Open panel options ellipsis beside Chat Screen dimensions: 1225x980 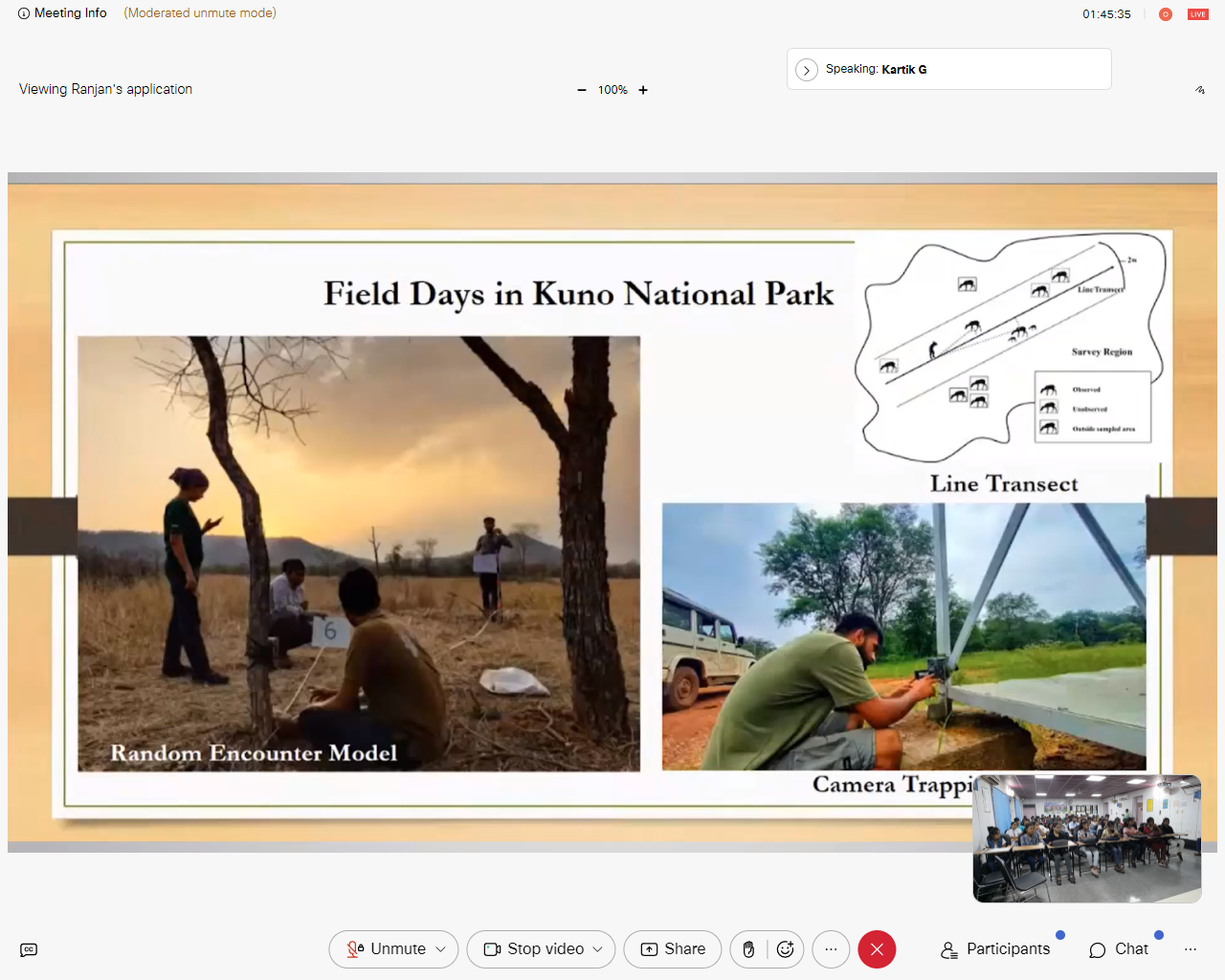pos(1191,949)
